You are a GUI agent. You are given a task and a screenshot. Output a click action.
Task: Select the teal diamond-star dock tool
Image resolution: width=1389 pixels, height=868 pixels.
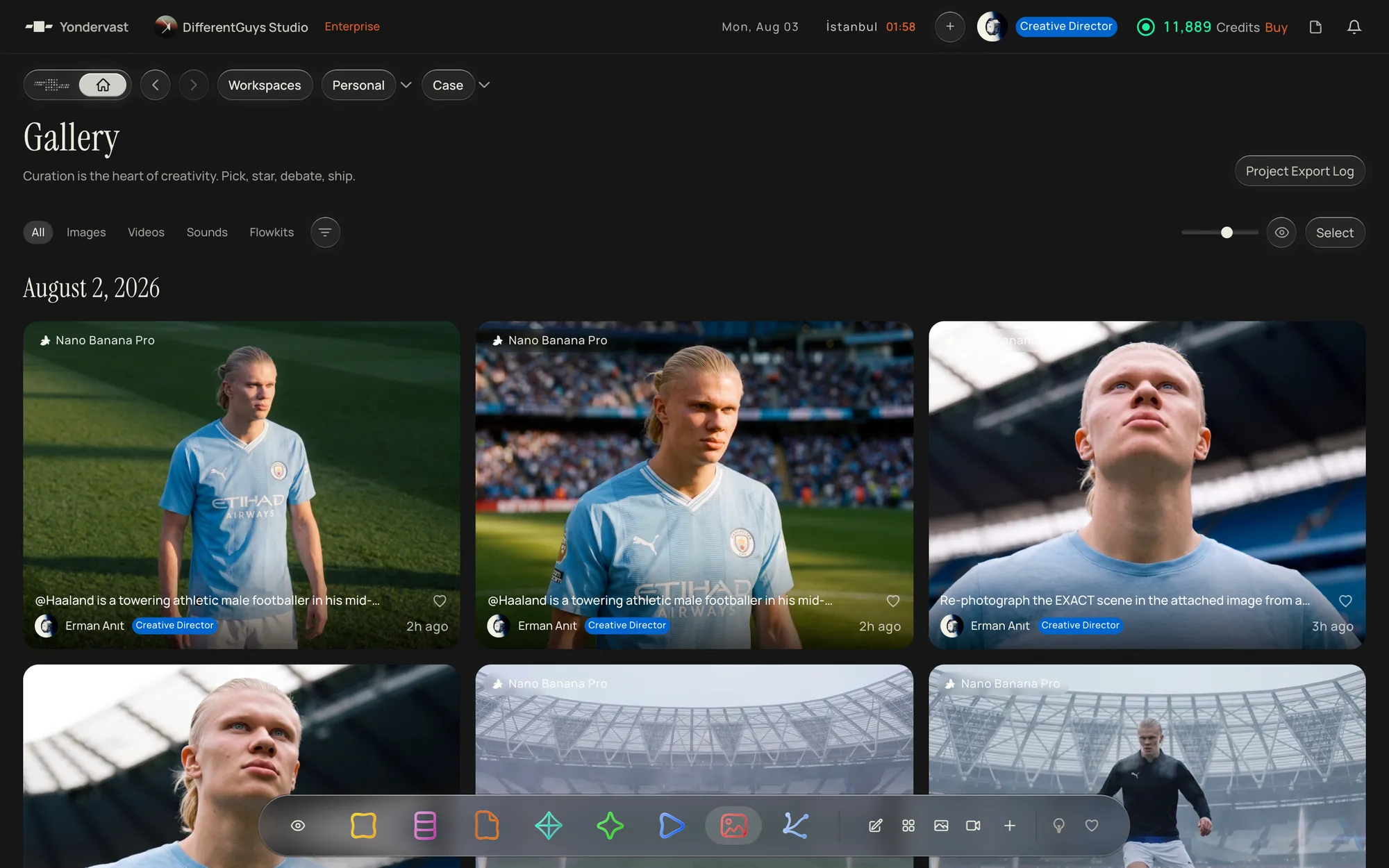pos(549,826)
